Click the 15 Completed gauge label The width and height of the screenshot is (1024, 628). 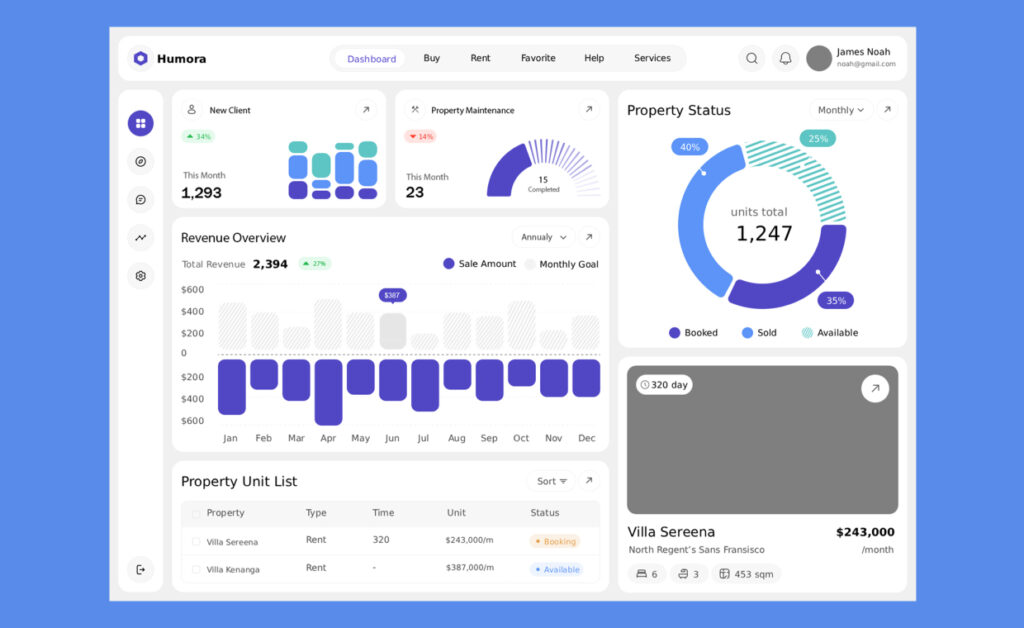[543, 183]
